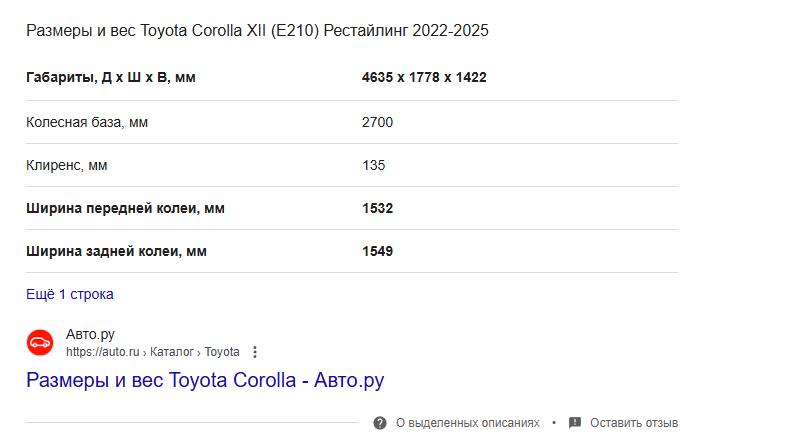Click the Авто.ру site name
This screenshot has width=792, height=441.
click(90, 334)
